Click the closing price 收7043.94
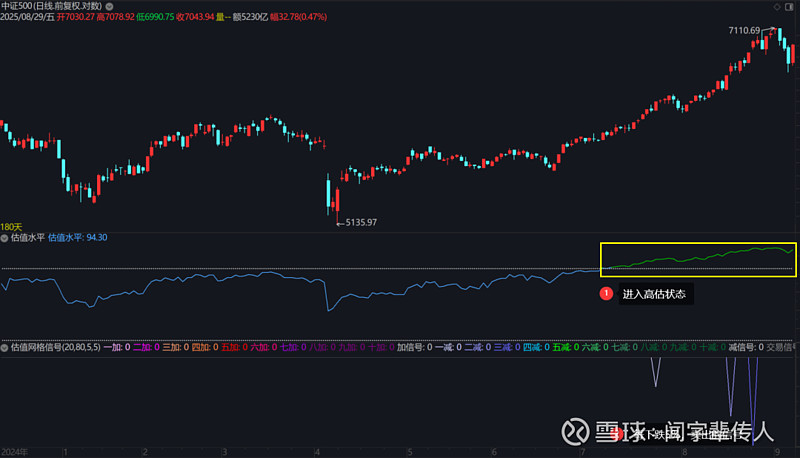 pos(195,17)
